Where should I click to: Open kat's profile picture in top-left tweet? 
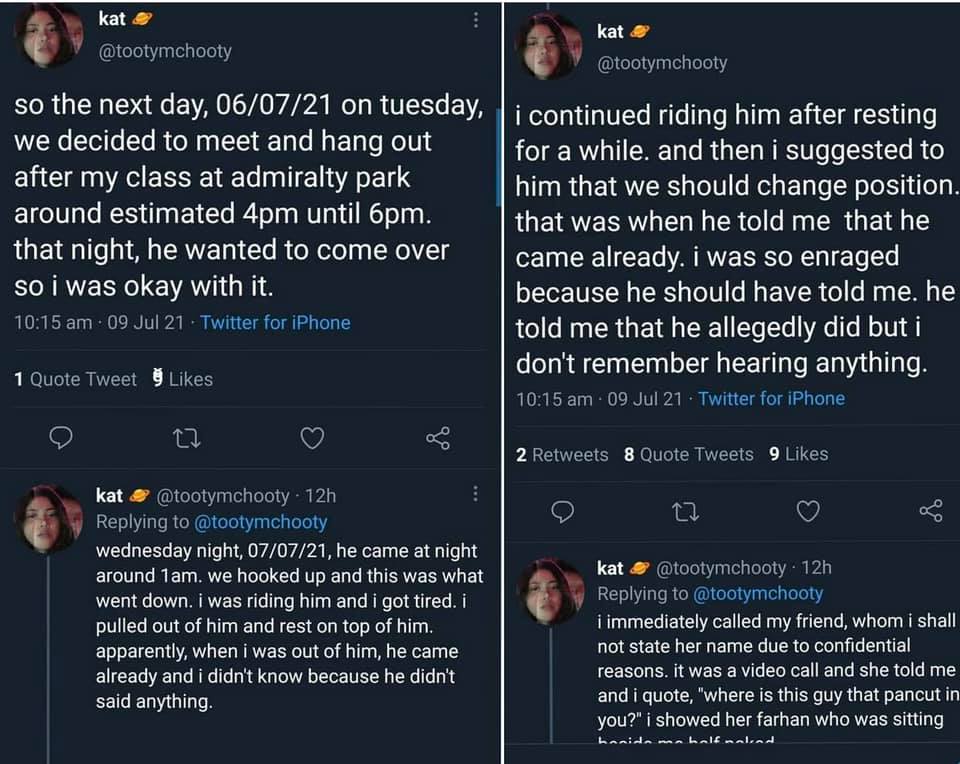click(x=48, y=36)
